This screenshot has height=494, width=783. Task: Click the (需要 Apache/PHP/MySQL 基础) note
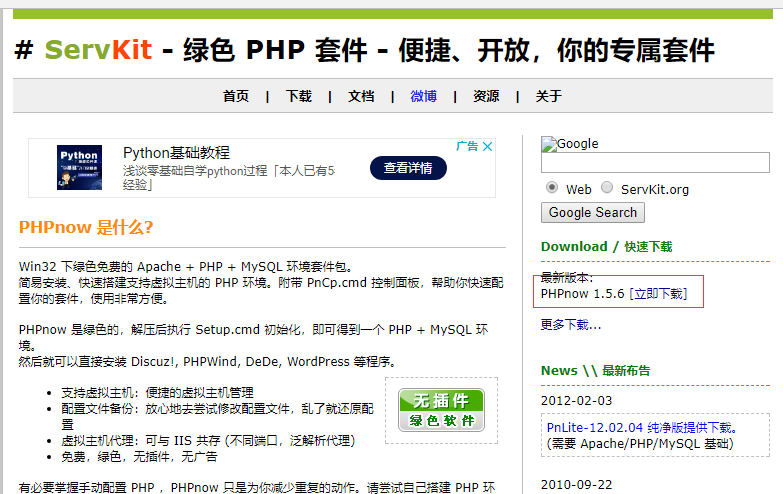[x=640, y=444]
